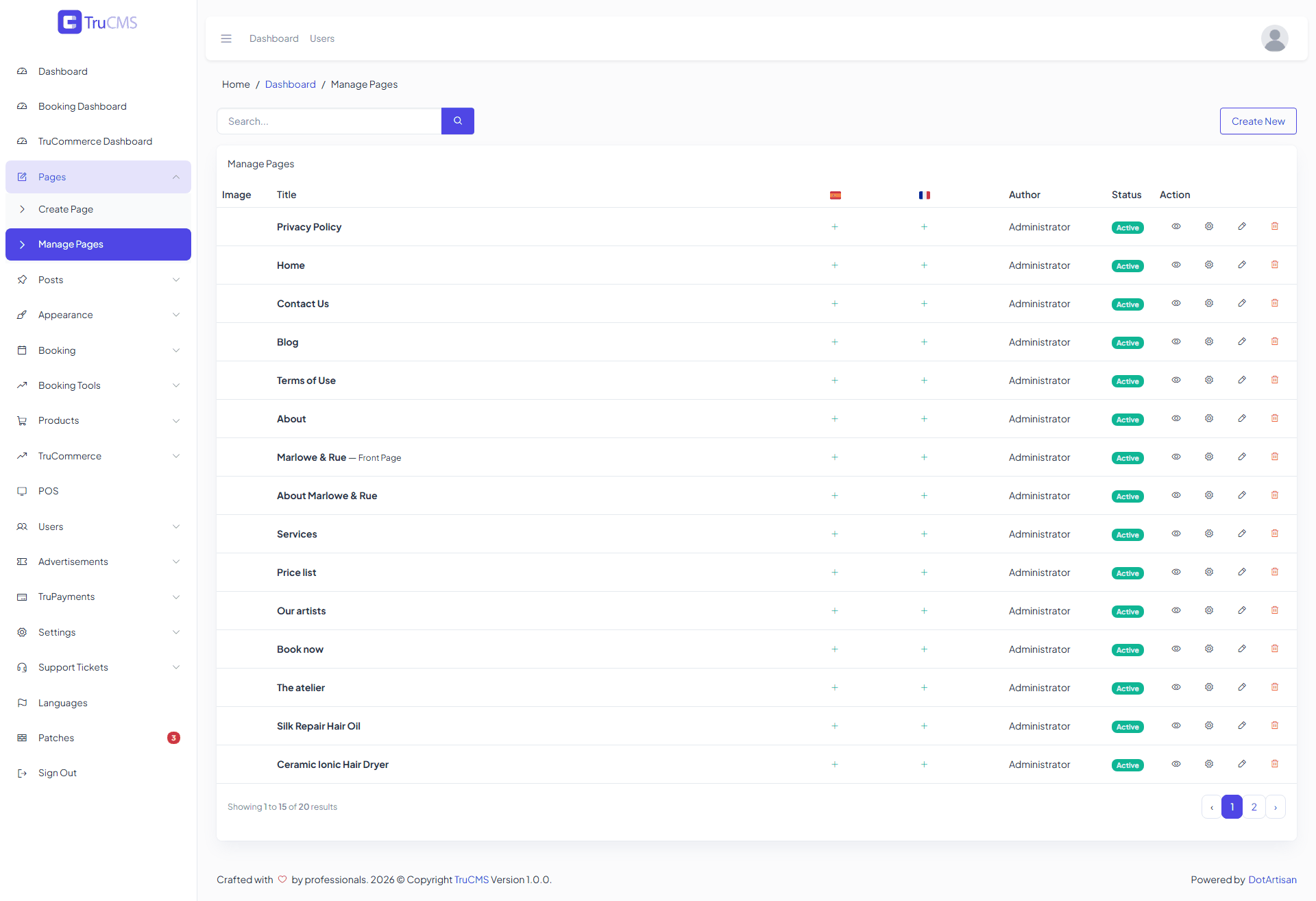The width and height of the screenshot is (1316, 901).
Task: Delete the Privacy Policy page via trash icon
Action: (x=1275, y=226)
